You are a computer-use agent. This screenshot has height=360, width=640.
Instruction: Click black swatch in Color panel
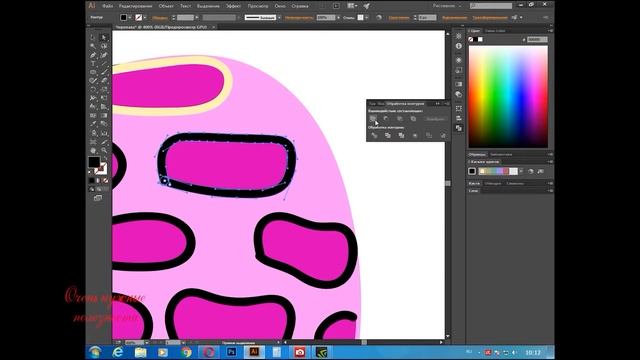coord(476,39)
